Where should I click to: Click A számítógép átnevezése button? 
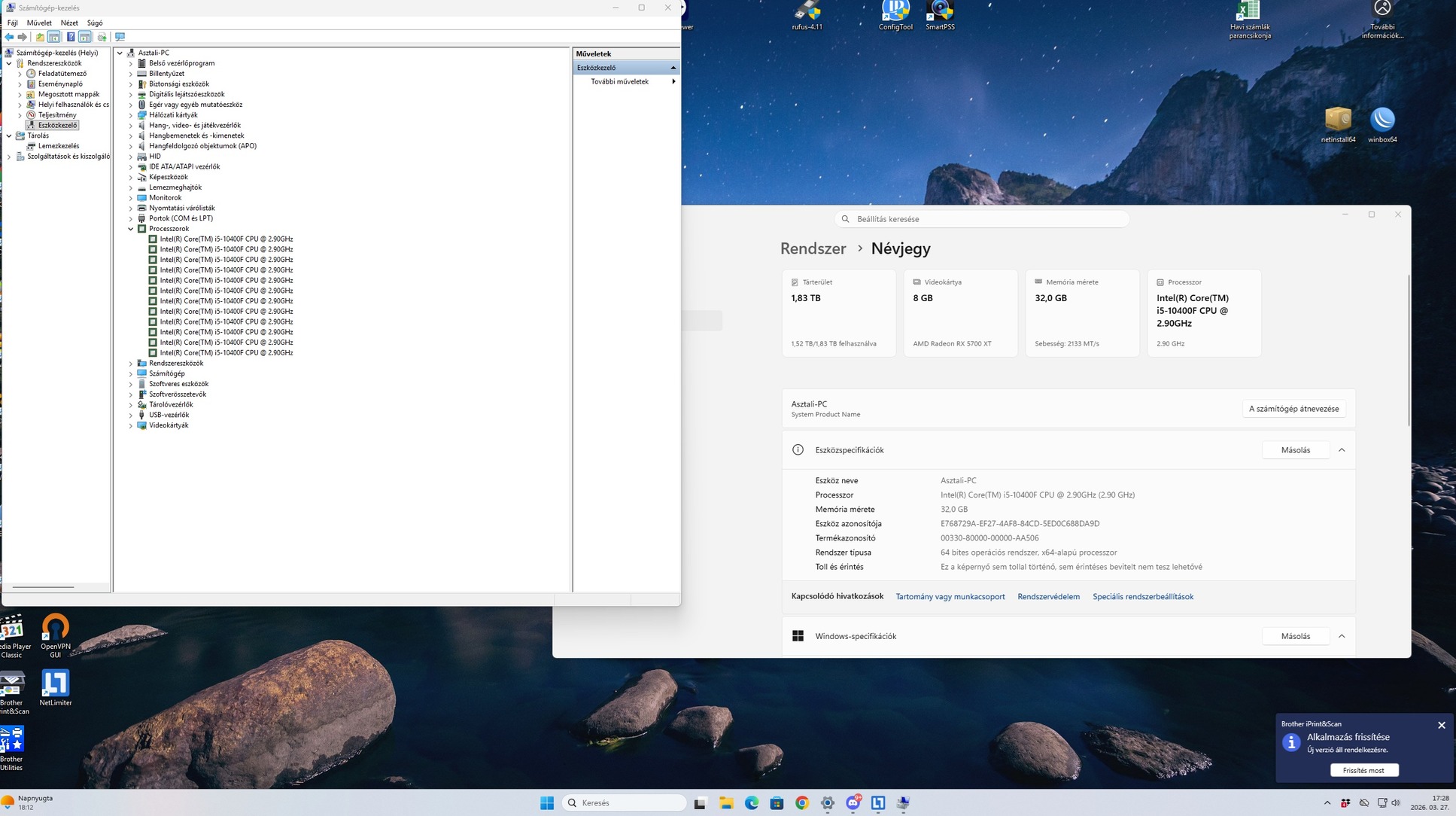pyautogui.click(x=1293, y=409)
